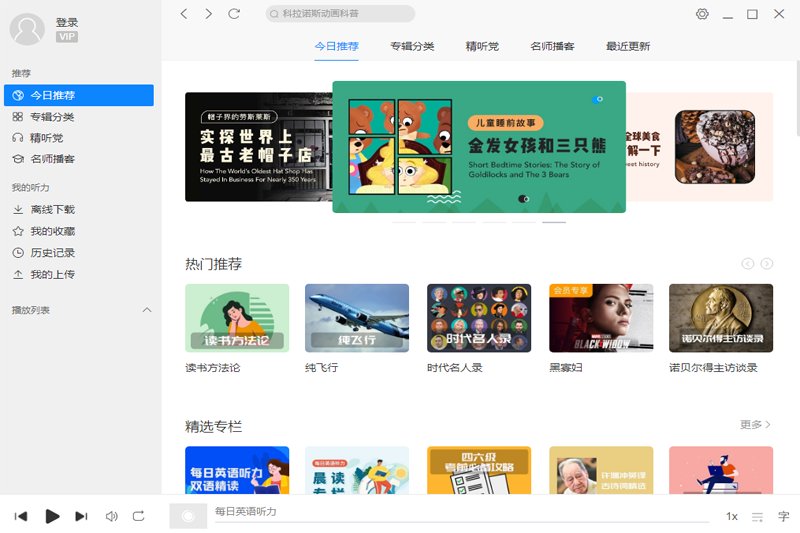This screenshot has height=533, width=800.
Task: Navigate back using the back arrow
Action: pyautogui.click(x=184, y=14)
